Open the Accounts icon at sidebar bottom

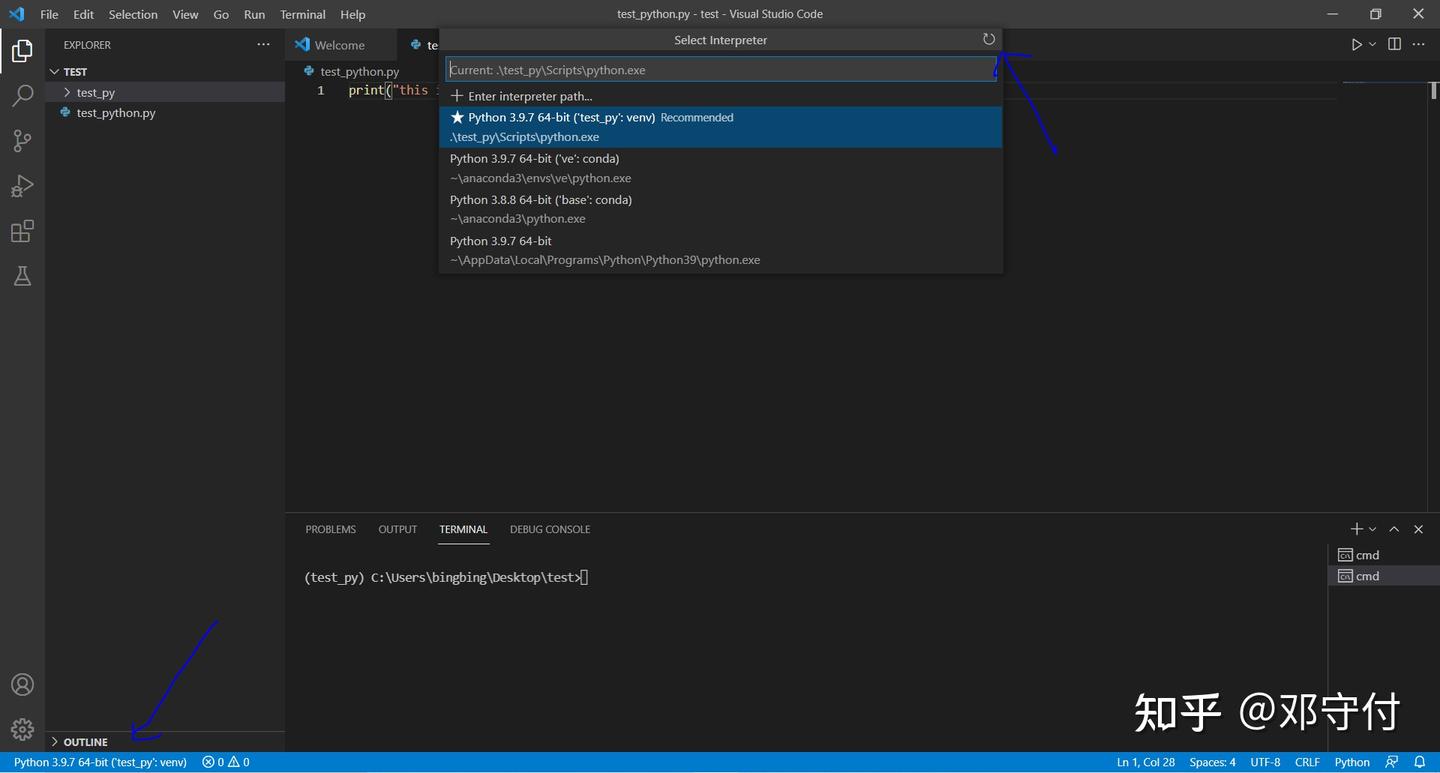click(x=22, y=684)
